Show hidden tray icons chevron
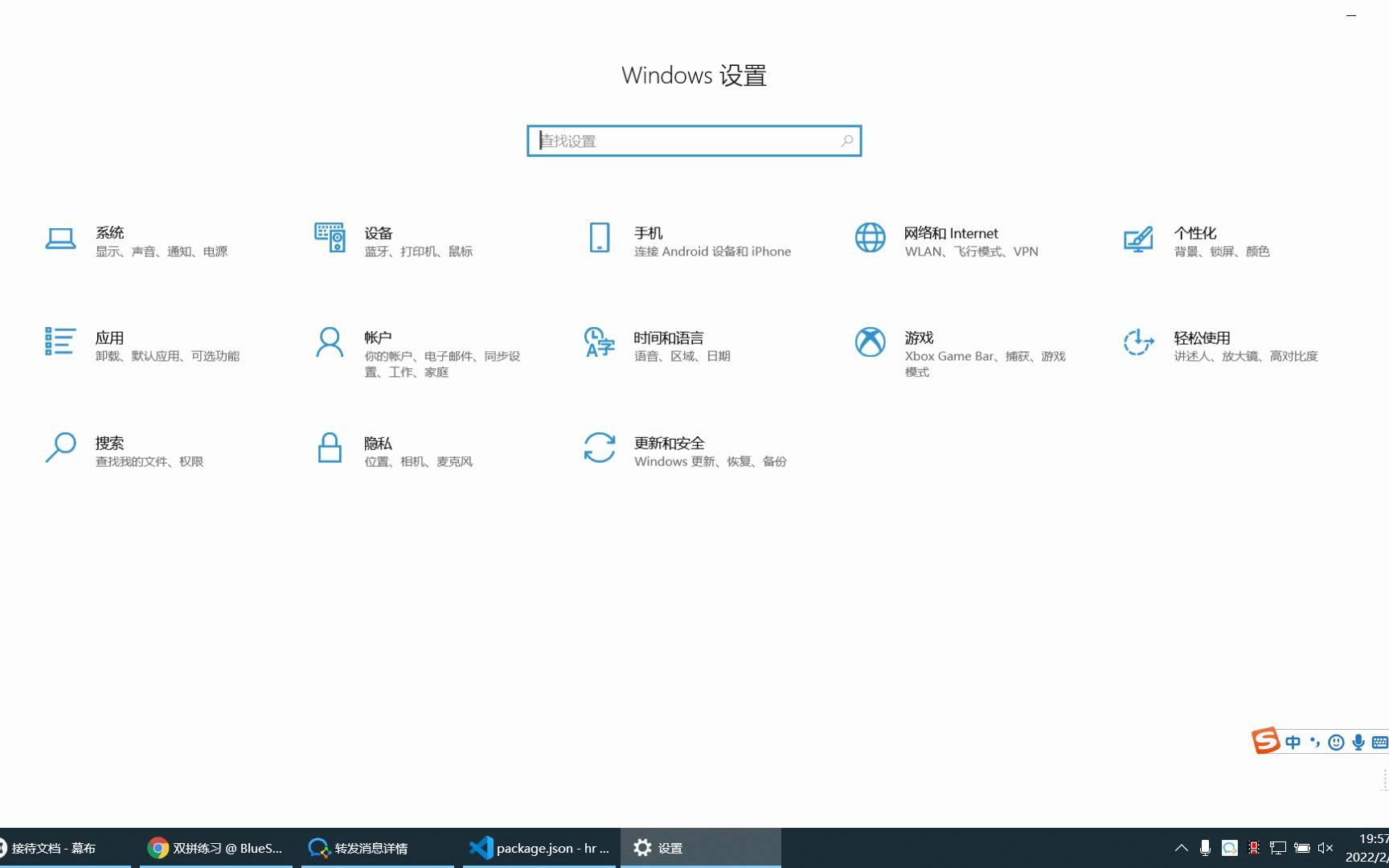The image size is (1389, 868). pyautogui.click(x=1181, y=848)
